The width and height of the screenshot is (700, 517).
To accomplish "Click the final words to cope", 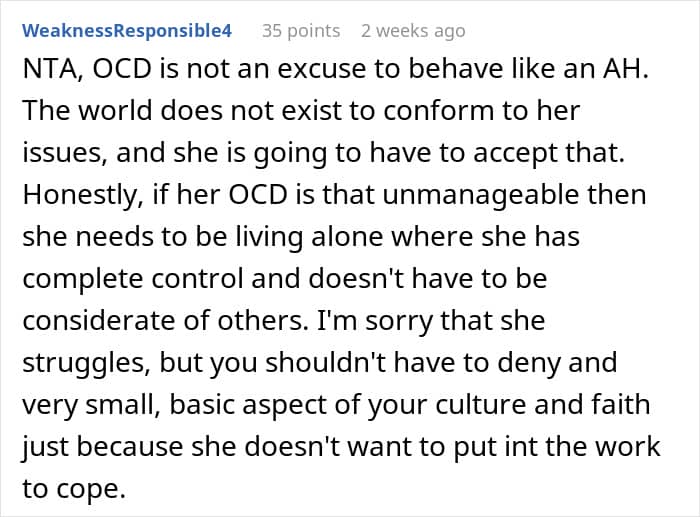I will 74,488.
